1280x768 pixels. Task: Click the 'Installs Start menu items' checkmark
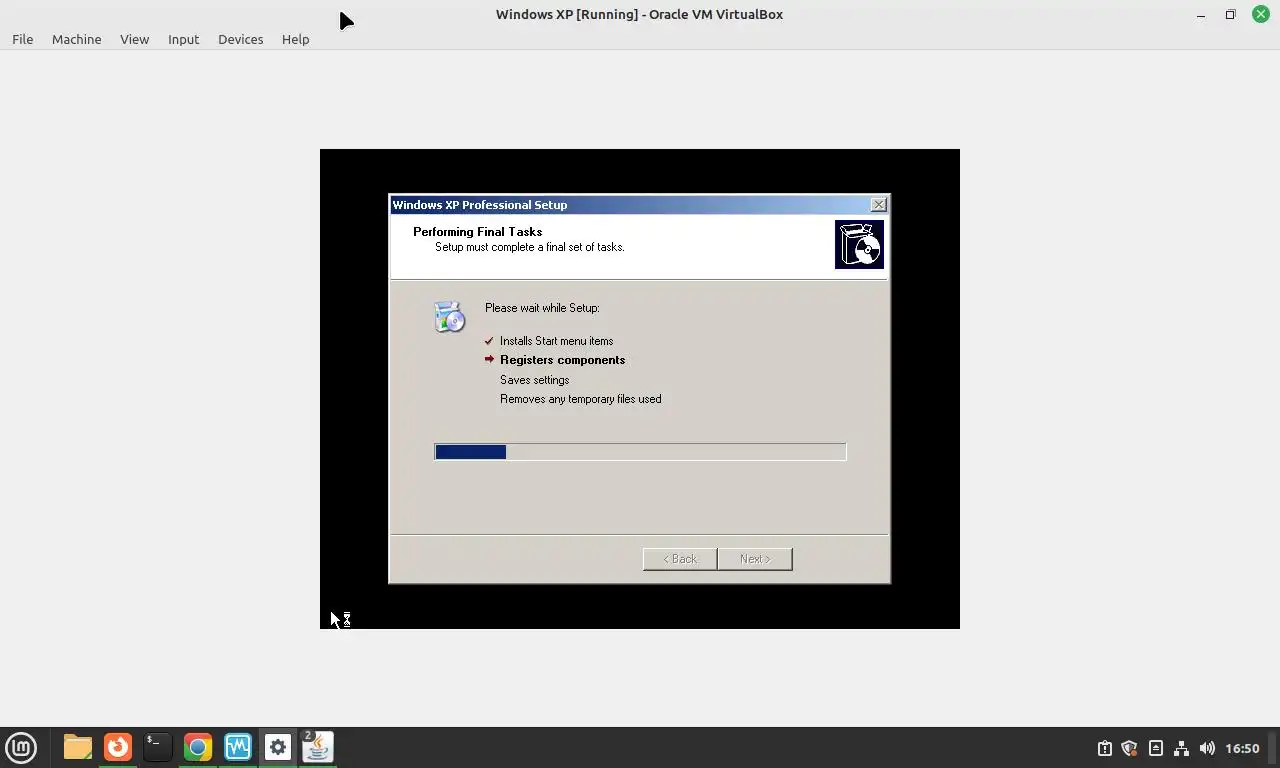[x=489, y=341]
